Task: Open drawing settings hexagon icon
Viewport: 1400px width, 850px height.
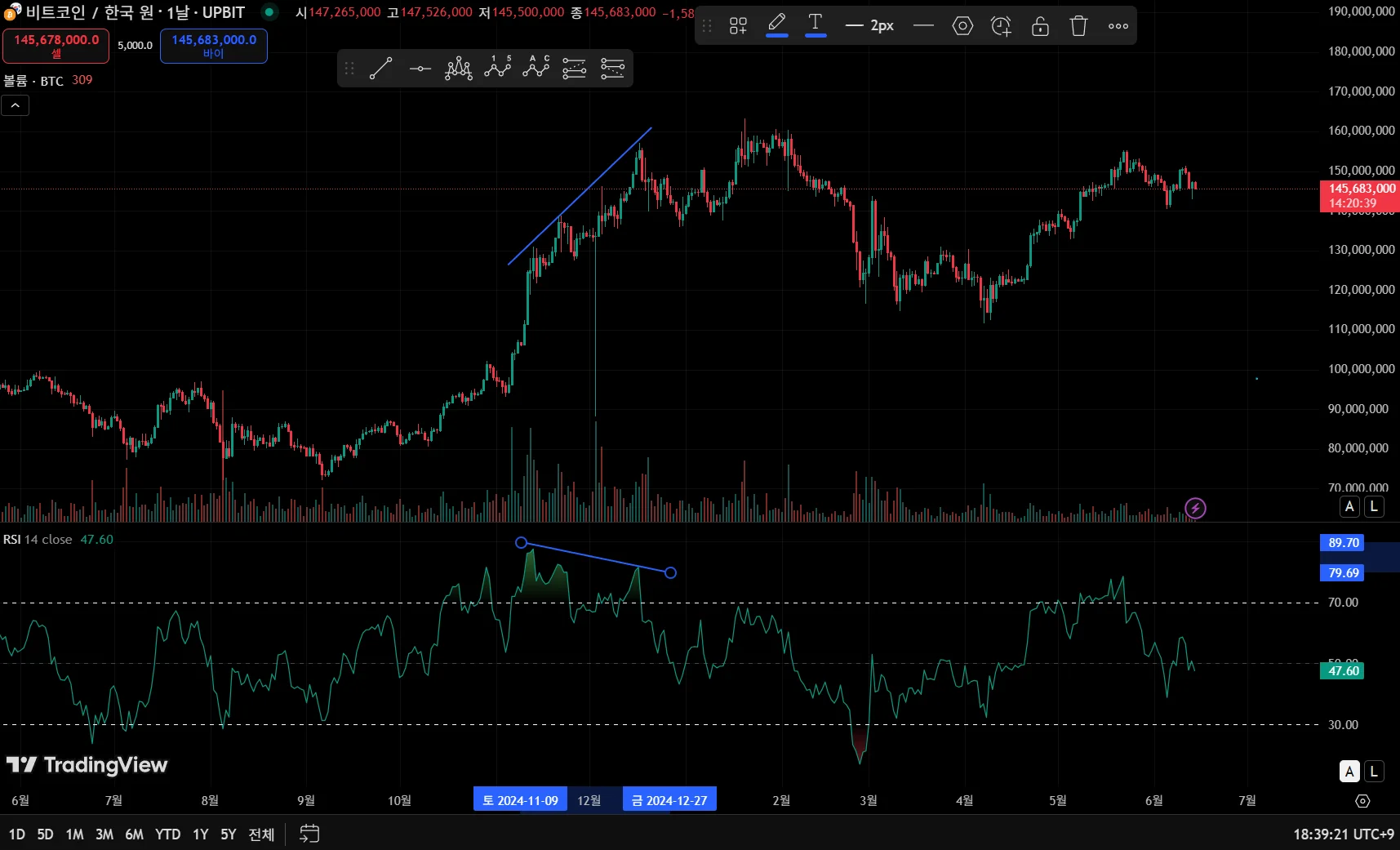Action: (962, 26)
